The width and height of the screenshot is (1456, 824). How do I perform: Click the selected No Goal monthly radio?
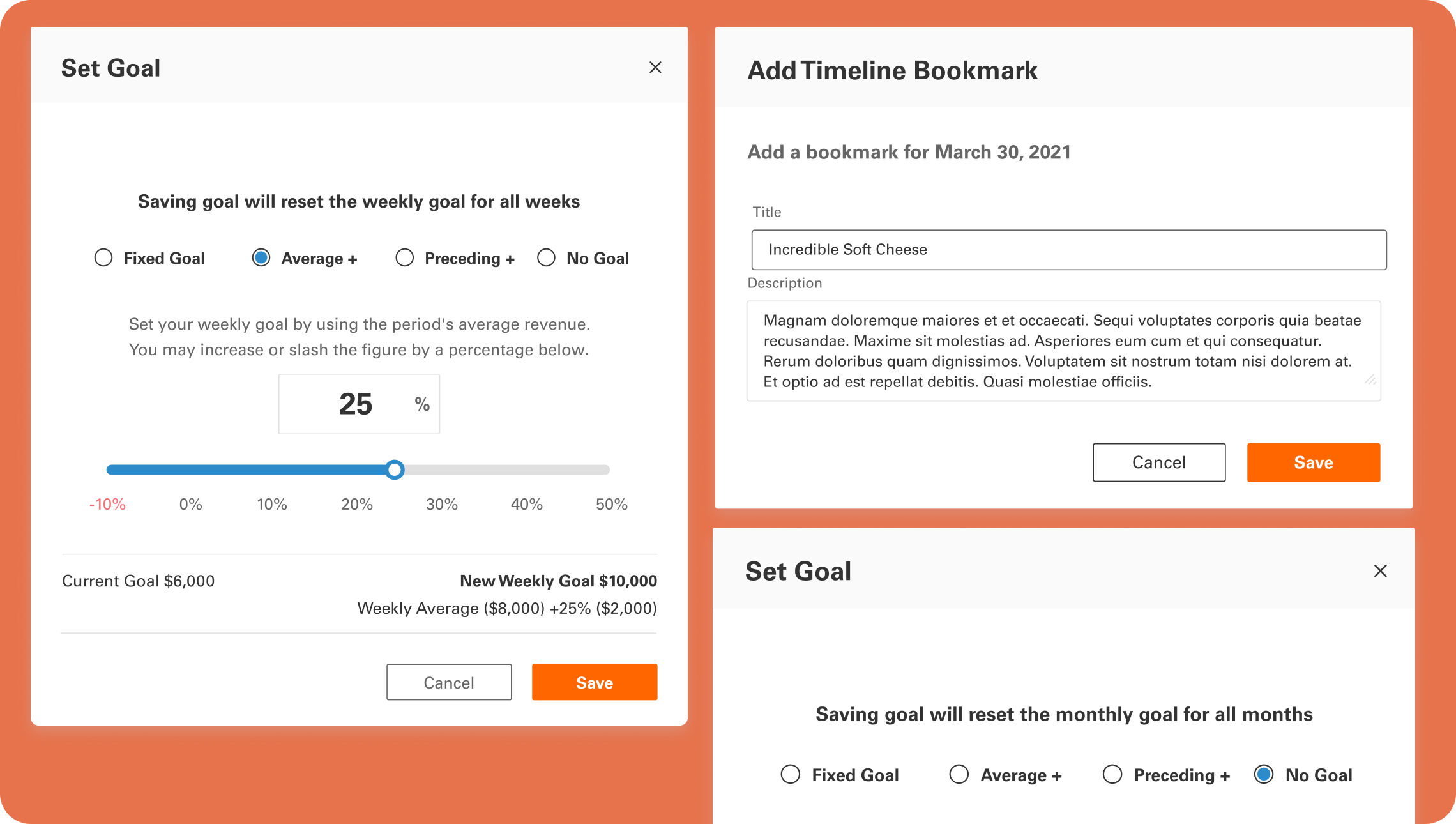point(1264,775)
